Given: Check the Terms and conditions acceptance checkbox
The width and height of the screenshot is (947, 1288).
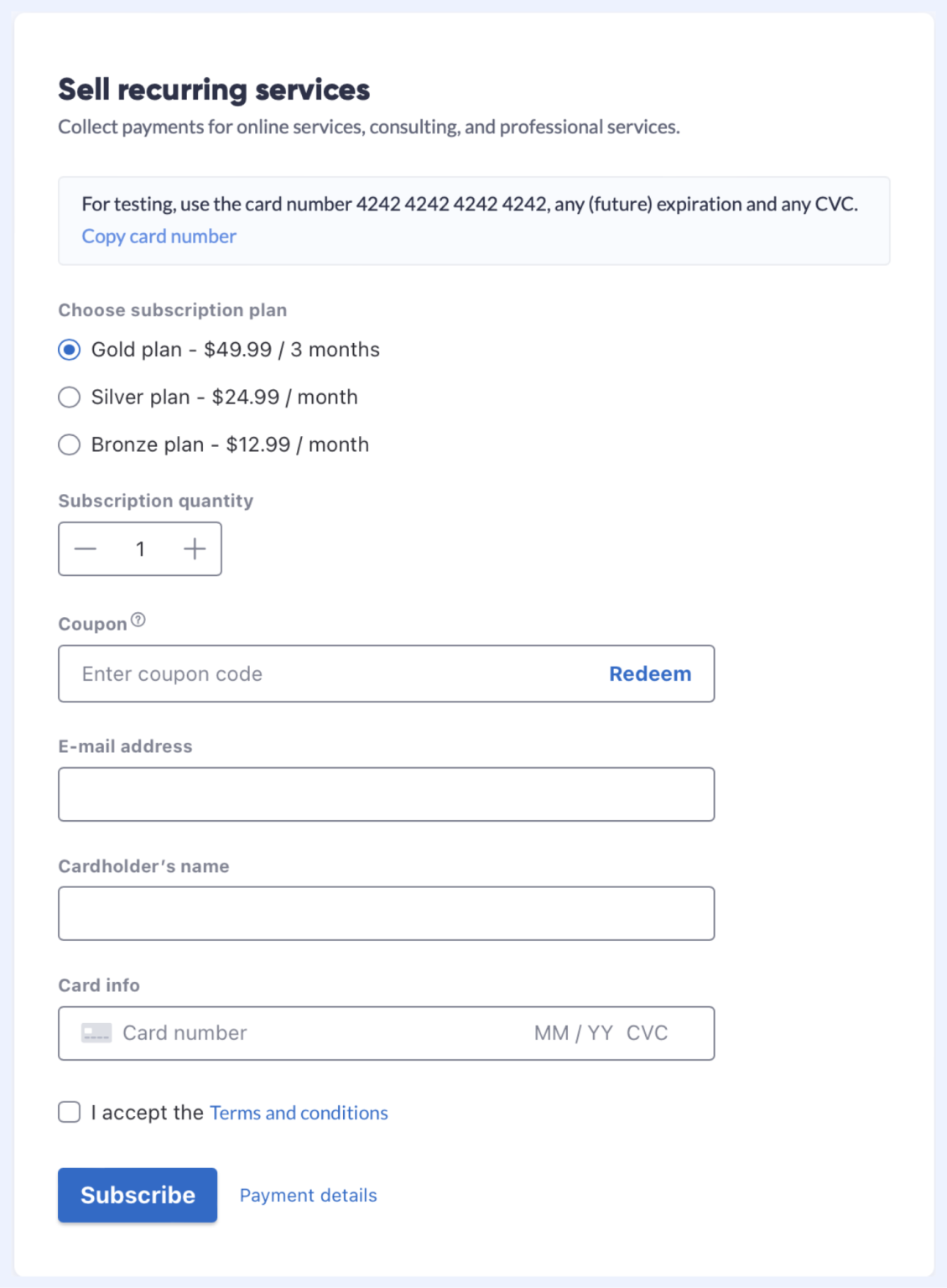Looking at the screenshot, I should coord(69,1112).
